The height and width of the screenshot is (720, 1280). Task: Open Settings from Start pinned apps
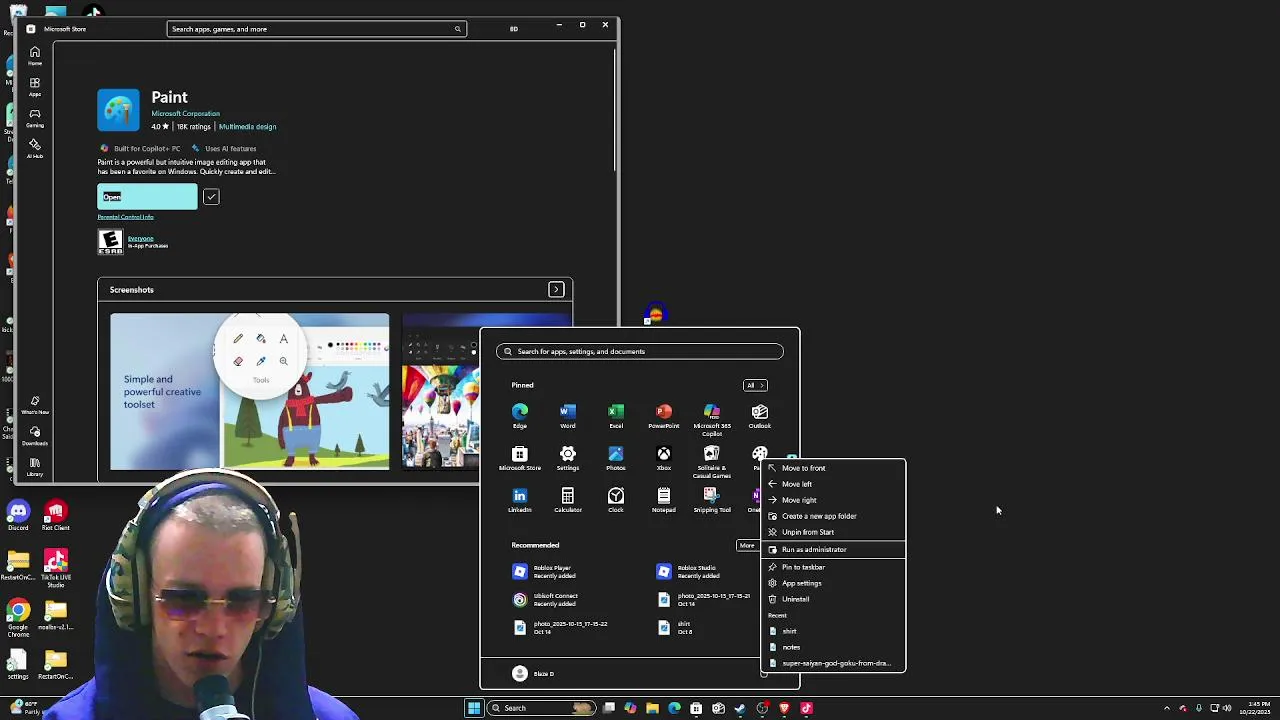[568, 459]
